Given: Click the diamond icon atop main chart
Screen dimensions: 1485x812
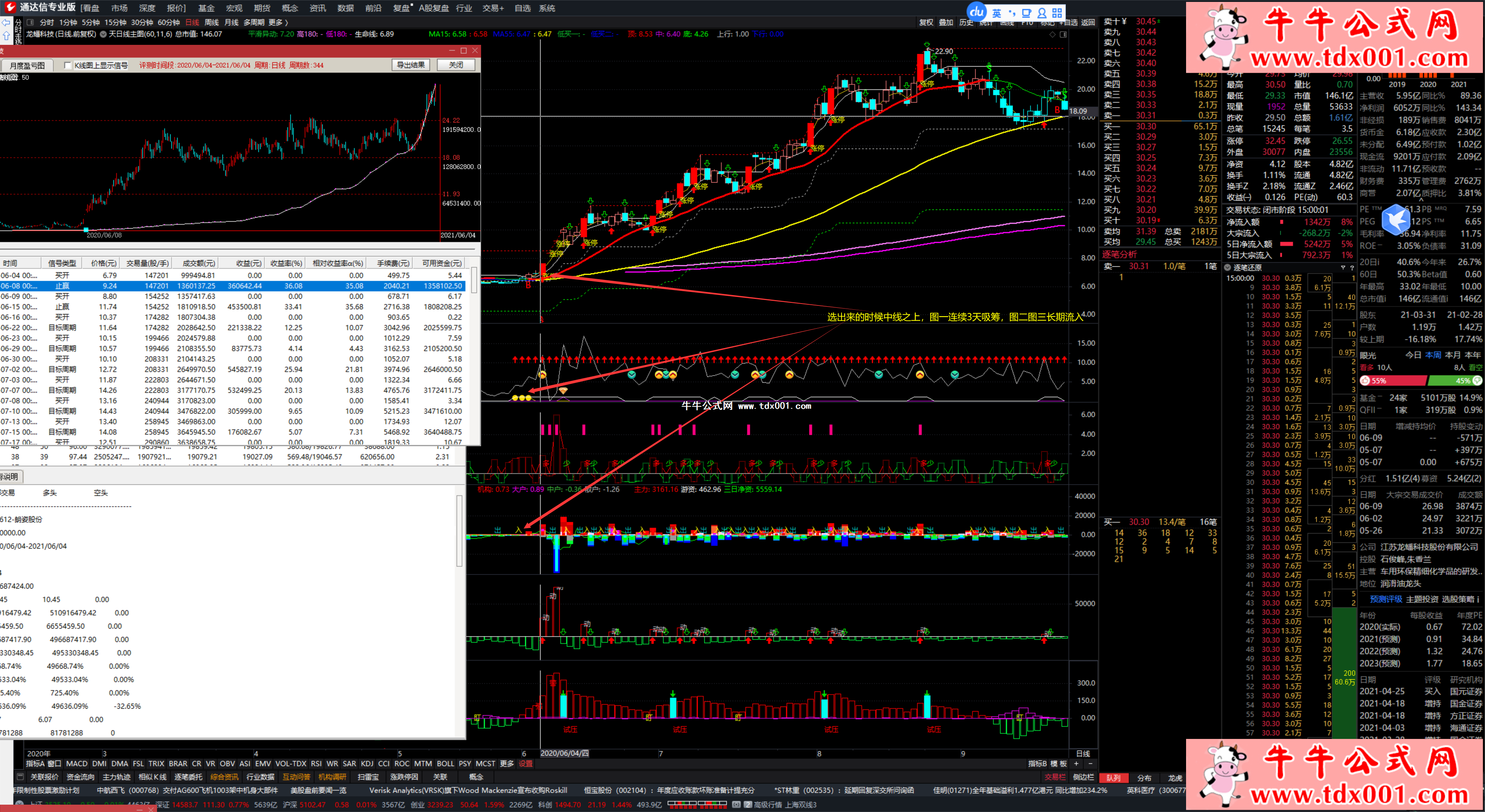Looking at the screenshot, I should click(x=1052, y=34).
